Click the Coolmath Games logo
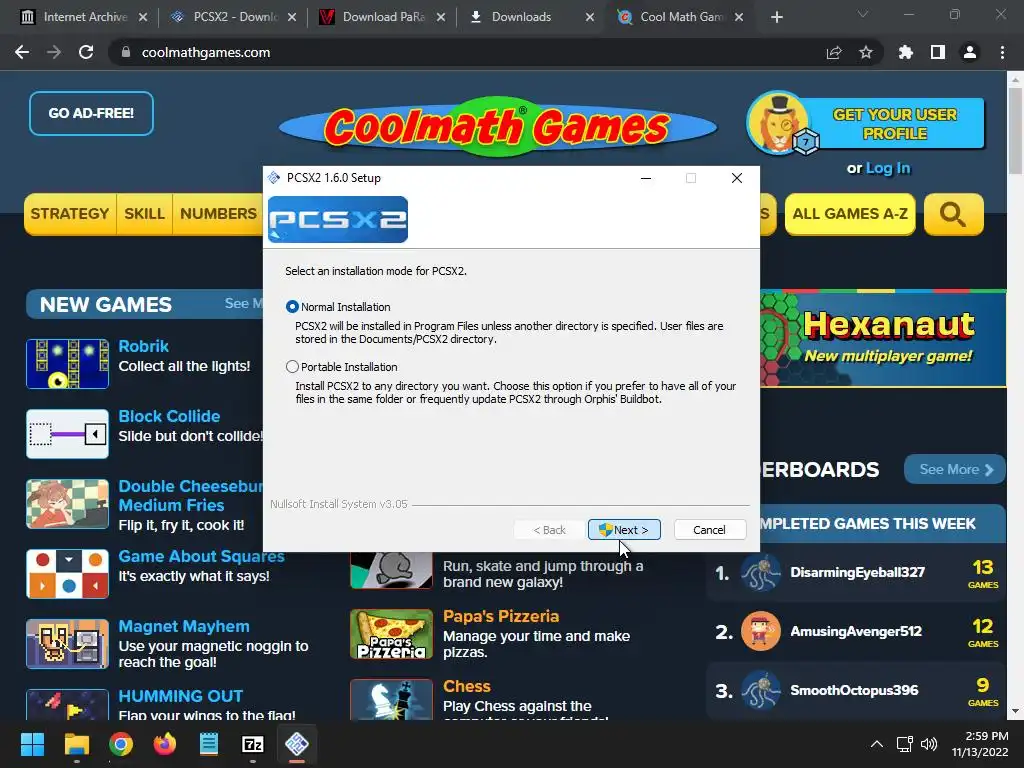Image resolution: width=1024 pixels, height=768 pixels. 498,126
